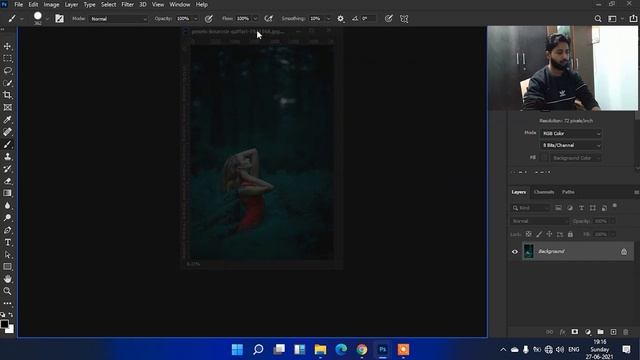This screenshot has width=640, height=360.
Task: Reset default foreground and background colors
Action: tap(3, 315)
